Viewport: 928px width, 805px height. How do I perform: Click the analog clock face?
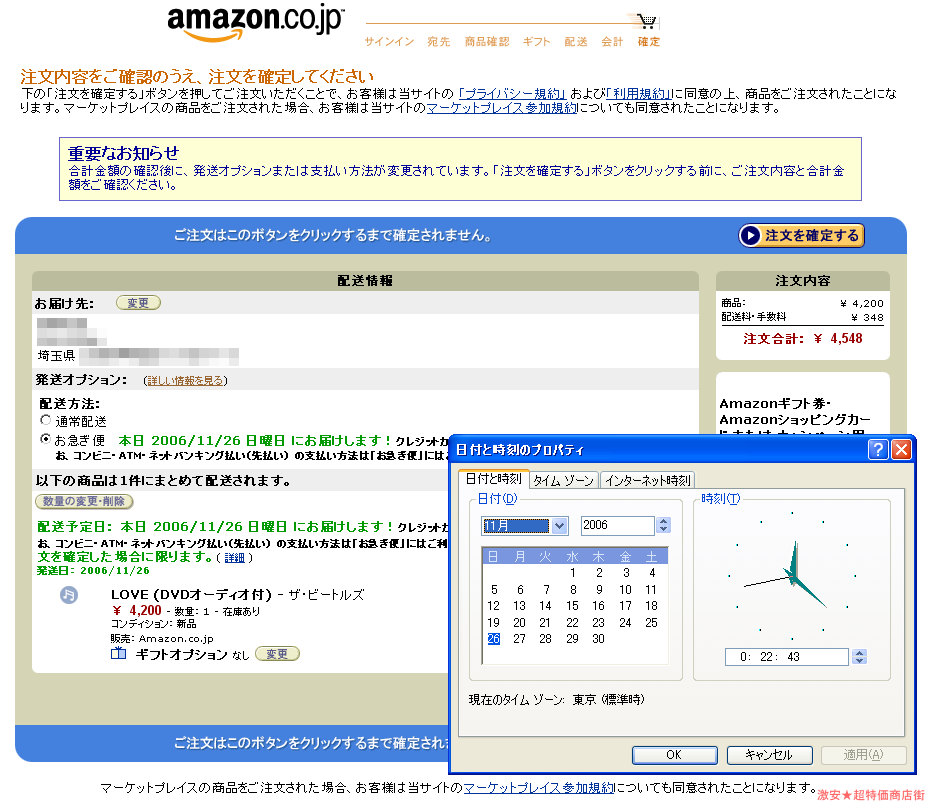click(x=792, y=575)
